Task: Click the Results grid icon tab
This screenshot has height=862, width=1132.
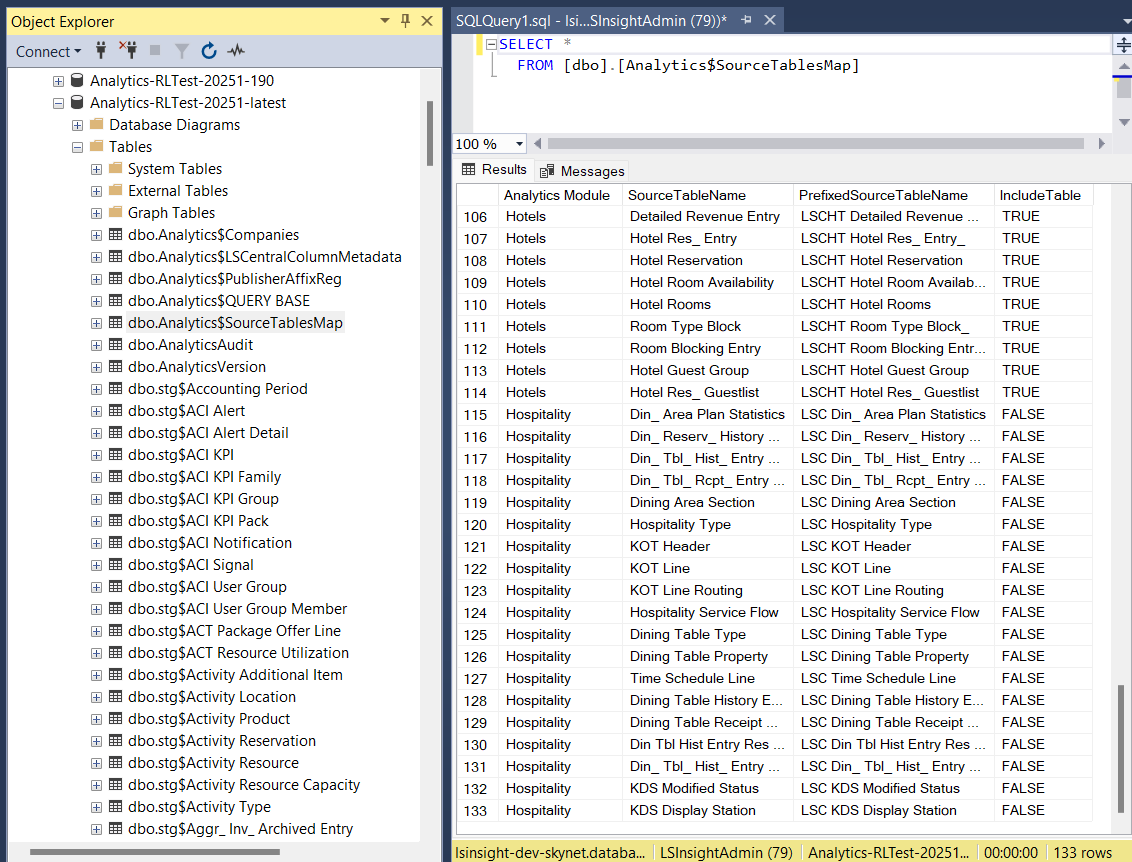Action: tap(494, 170)
